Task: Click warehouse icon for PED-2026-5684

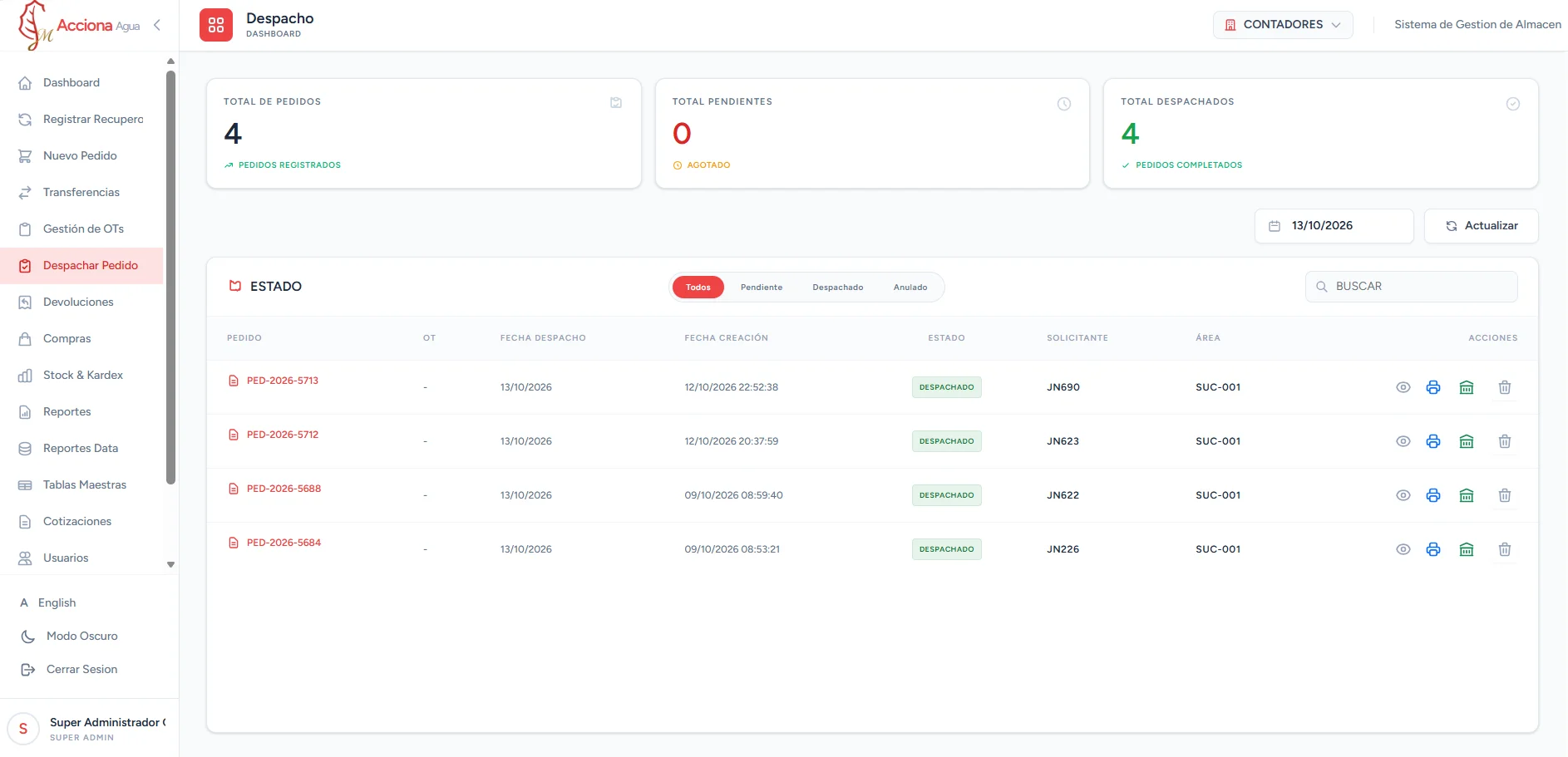Action: coord(1467,549)
